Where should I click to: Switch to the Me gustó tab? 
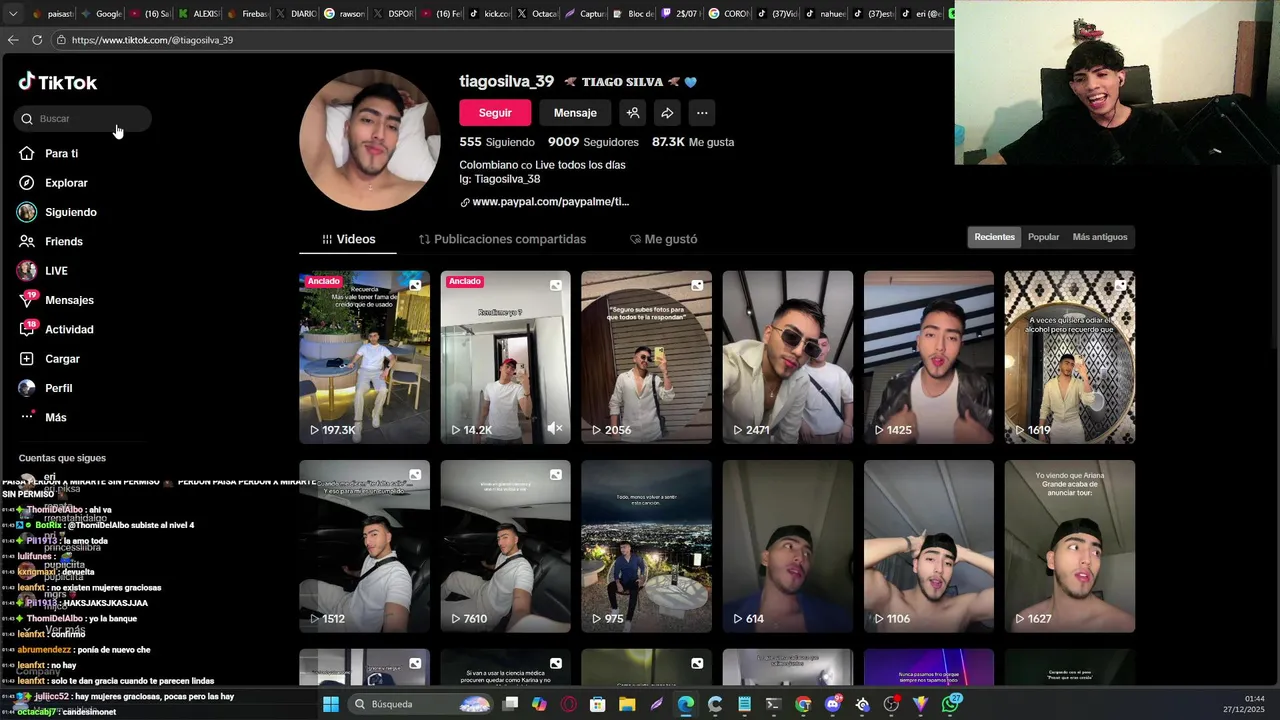click(663, 239)
